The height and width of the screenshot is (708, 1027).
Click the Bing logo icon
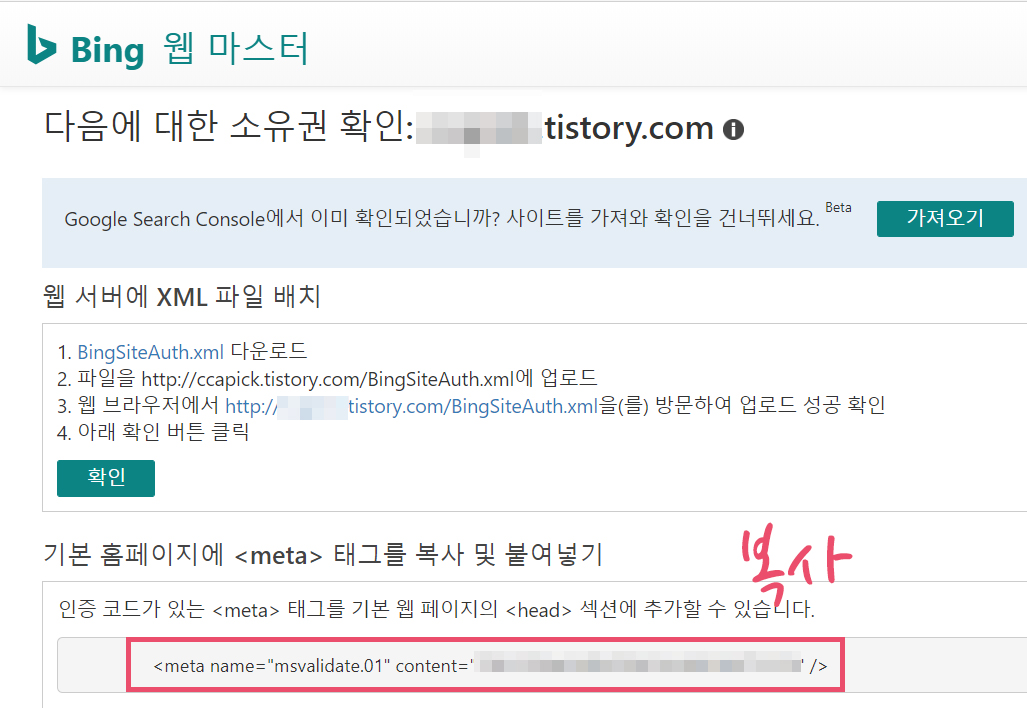[x=41, y=45]
